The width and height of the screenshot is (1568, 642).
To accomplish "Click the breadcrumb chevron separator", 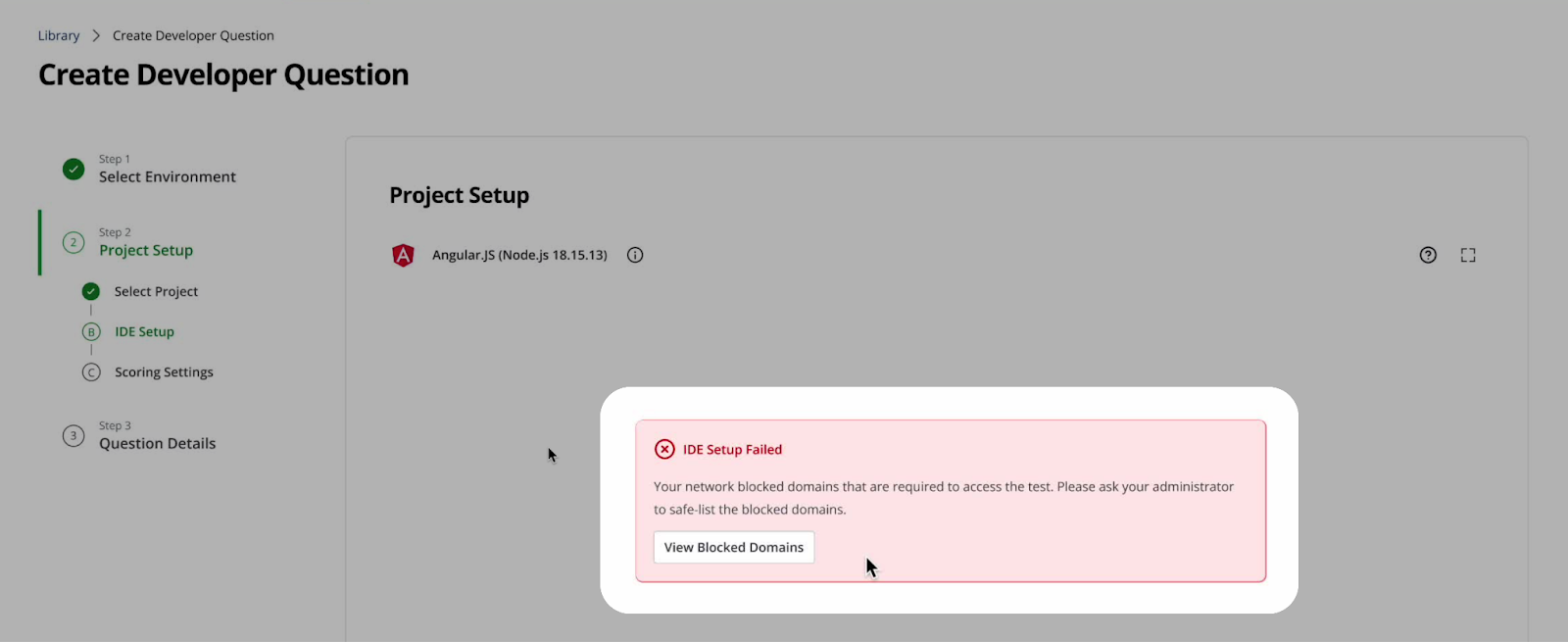I will [96, 35].
